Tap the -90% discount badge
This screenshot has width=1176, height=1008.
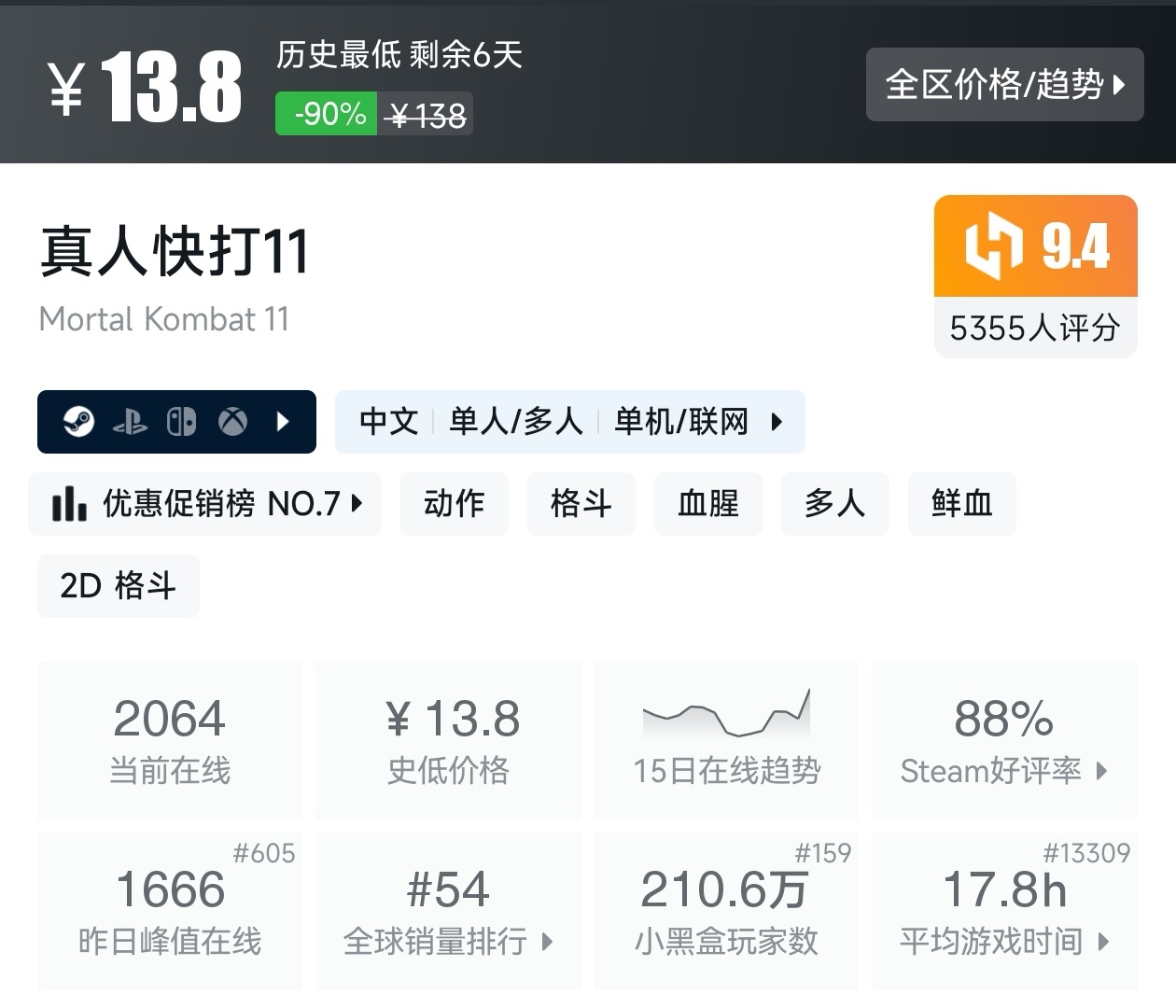[x=327, y=114]
